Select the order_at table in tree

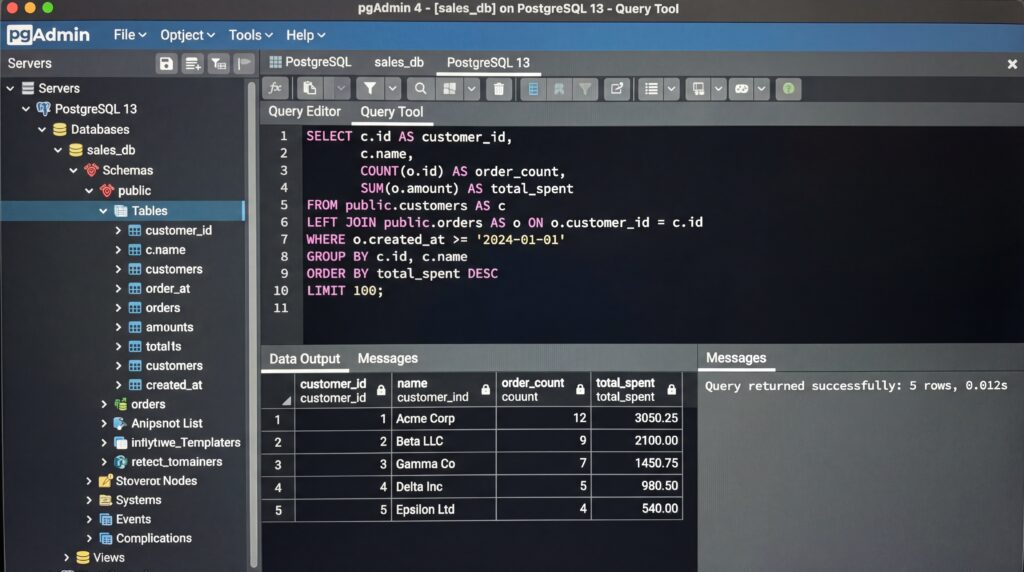(x=168, y=289)
